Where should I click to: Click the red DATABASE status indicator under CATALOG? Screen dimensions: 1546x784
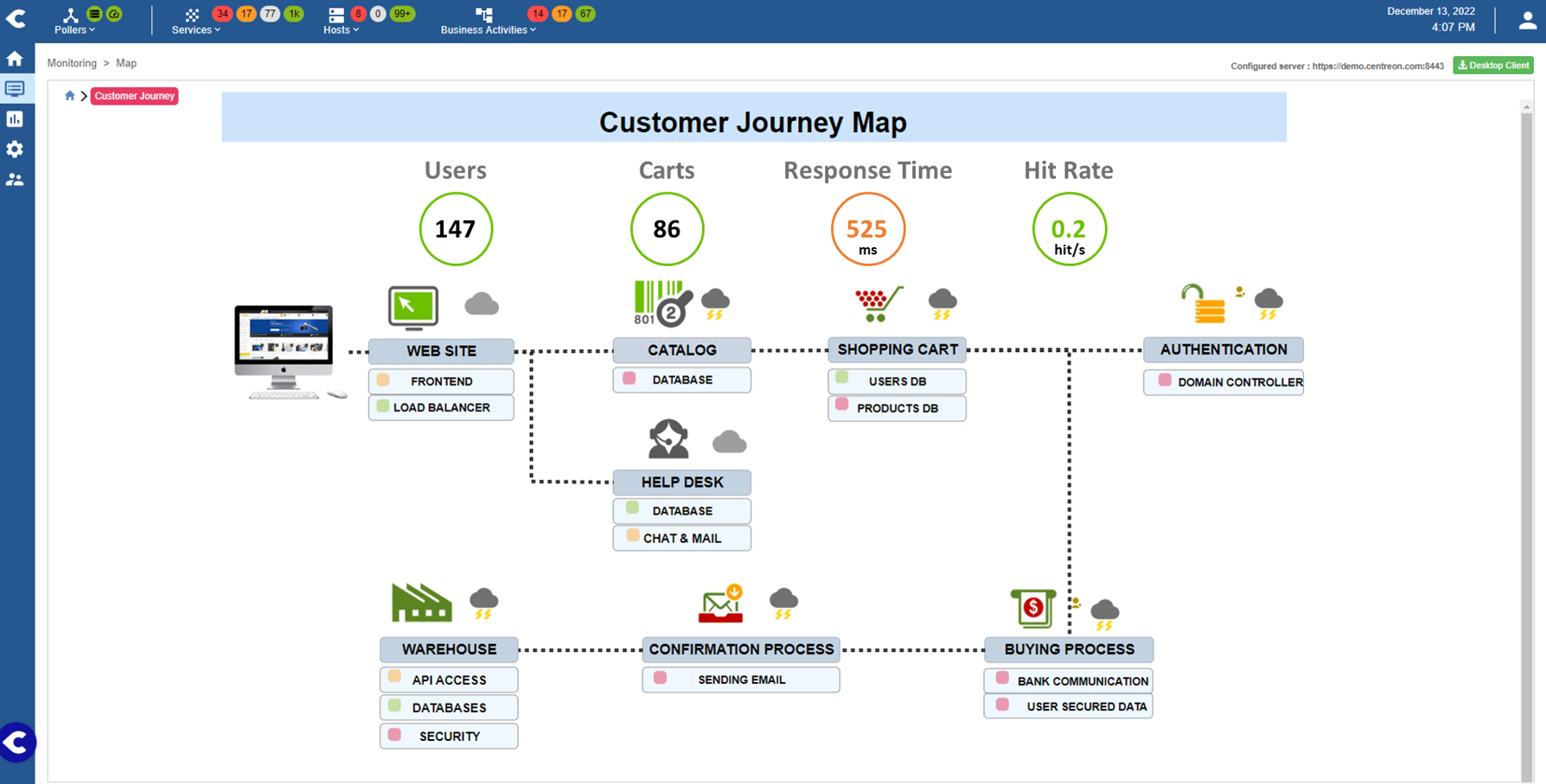pos(629,379)
